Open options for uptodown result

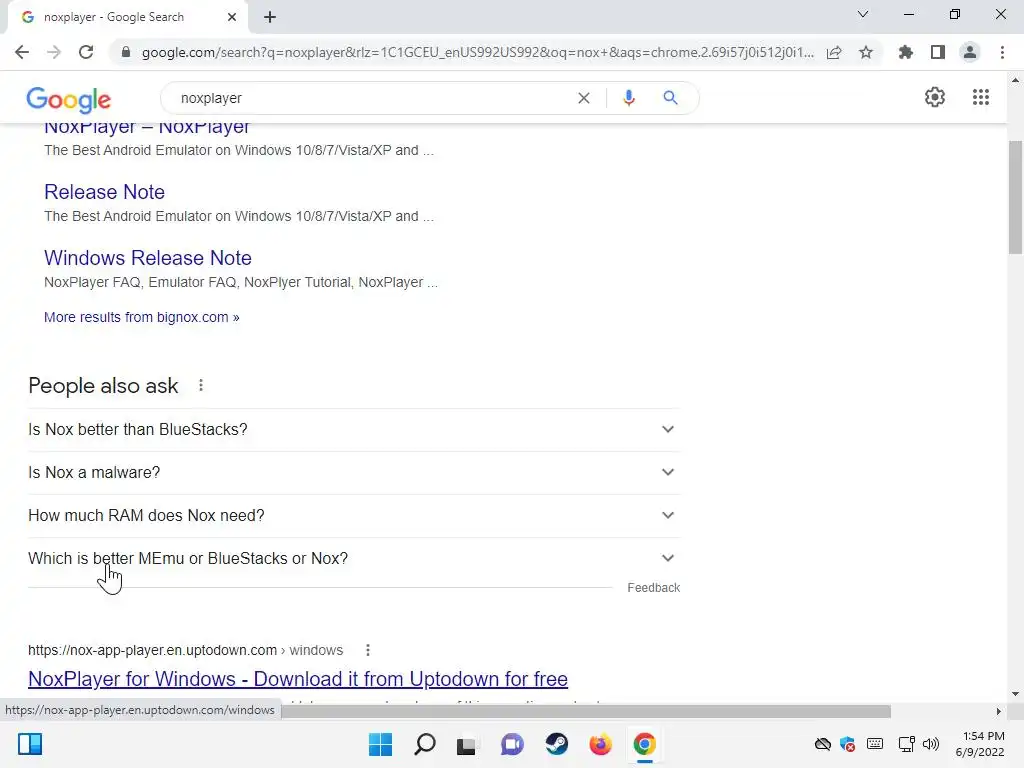(x=368, y=650)
